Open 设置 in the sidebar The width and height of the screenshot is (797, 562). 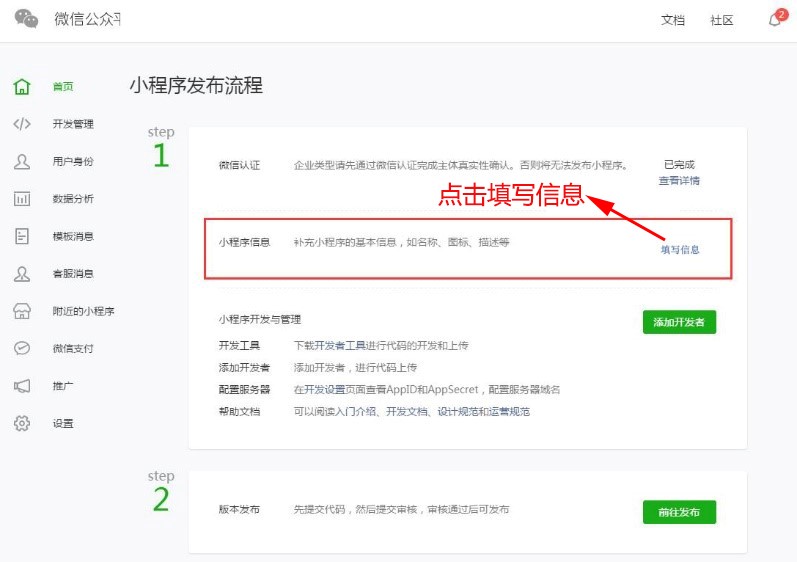pyautogui.click(x=63, y=423)
